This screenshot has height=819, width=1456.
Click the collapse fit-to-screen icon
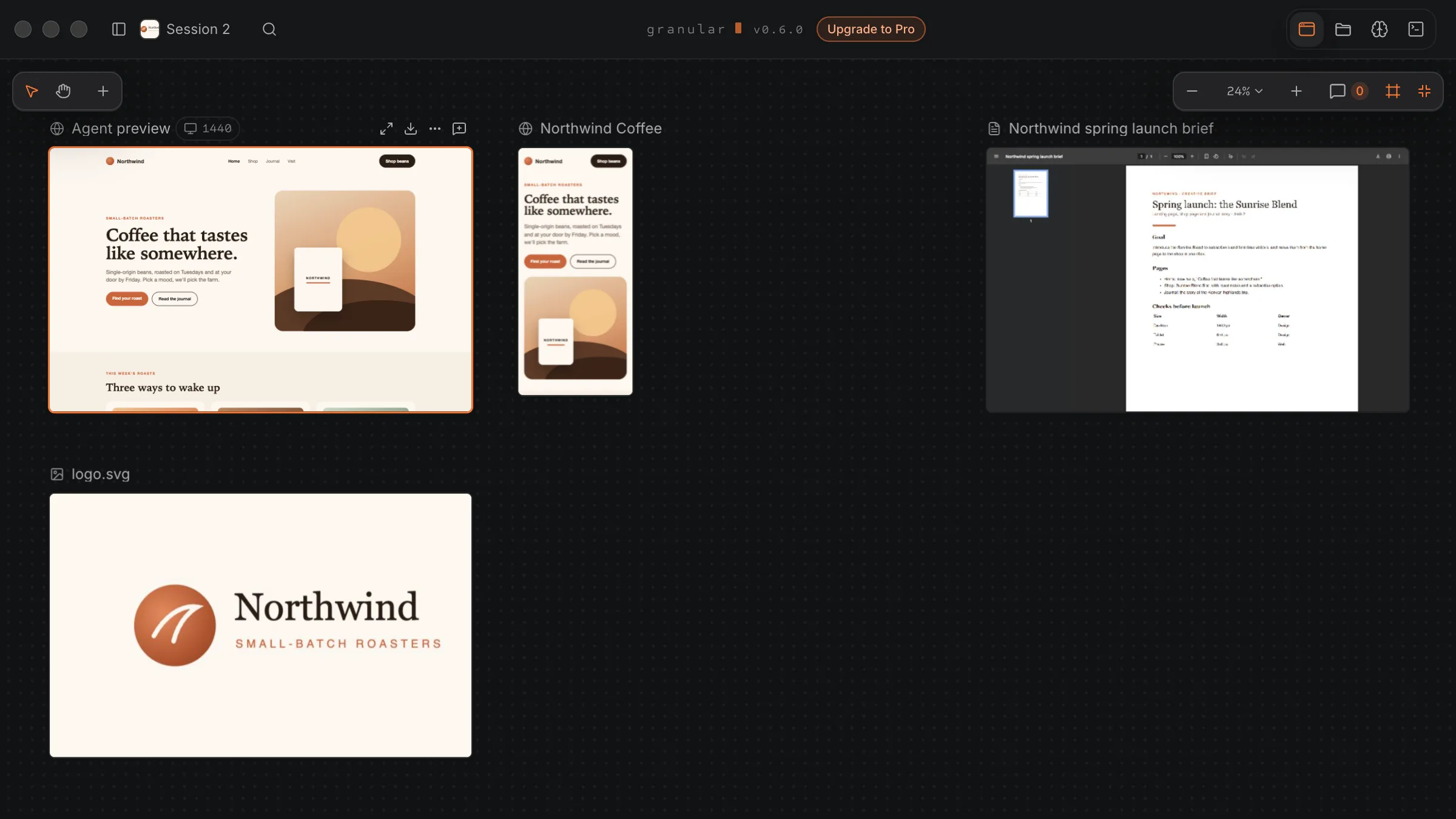click(x=1424, y=91)
